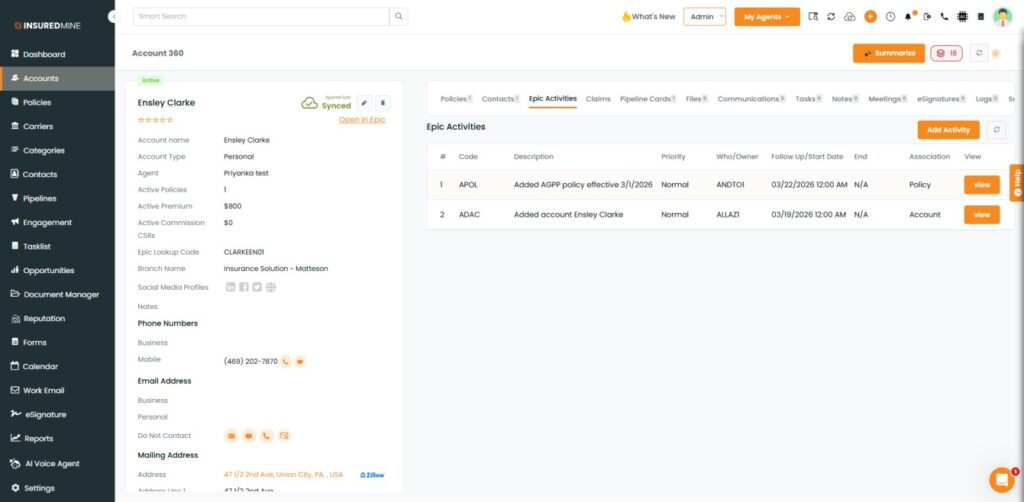Click the notification bell icon
The image size is (1024, 502).
[908, 17]
